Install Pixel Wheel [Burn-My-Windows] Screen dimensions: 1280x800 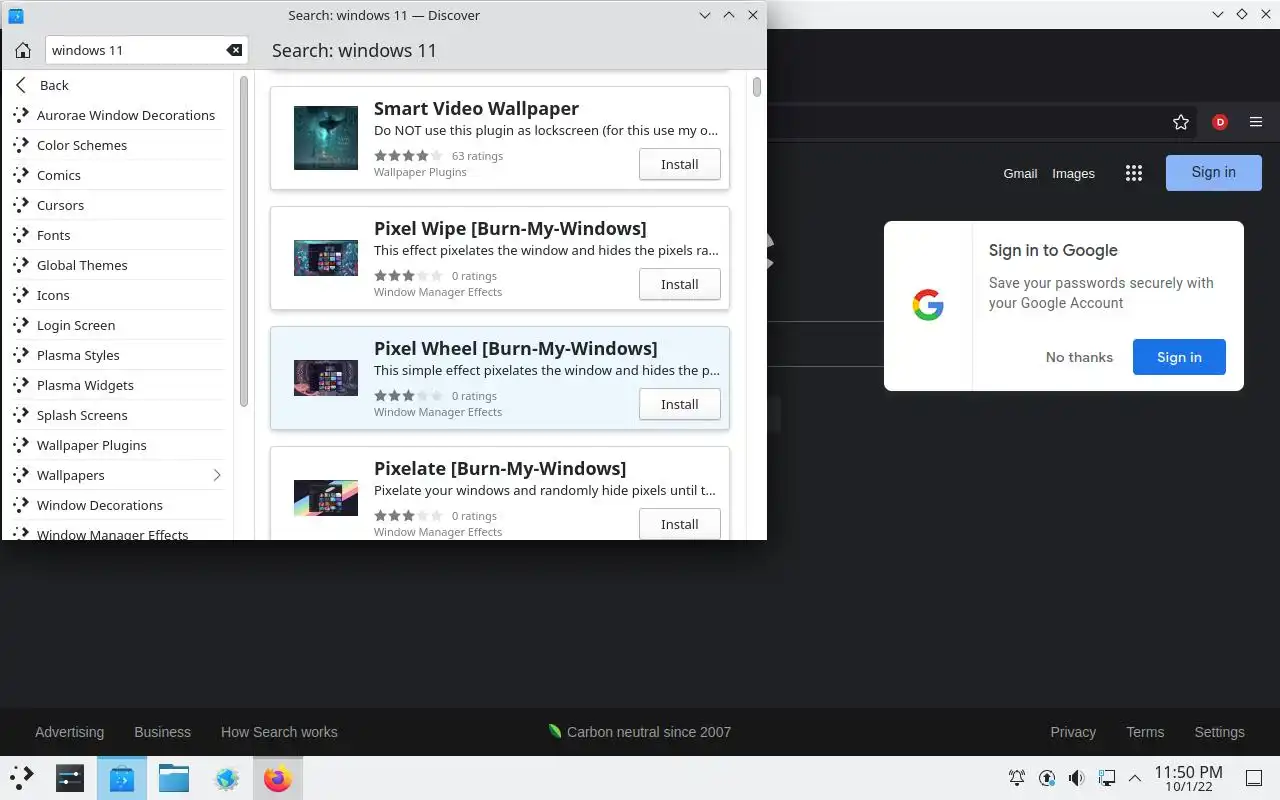coord(680,404)
